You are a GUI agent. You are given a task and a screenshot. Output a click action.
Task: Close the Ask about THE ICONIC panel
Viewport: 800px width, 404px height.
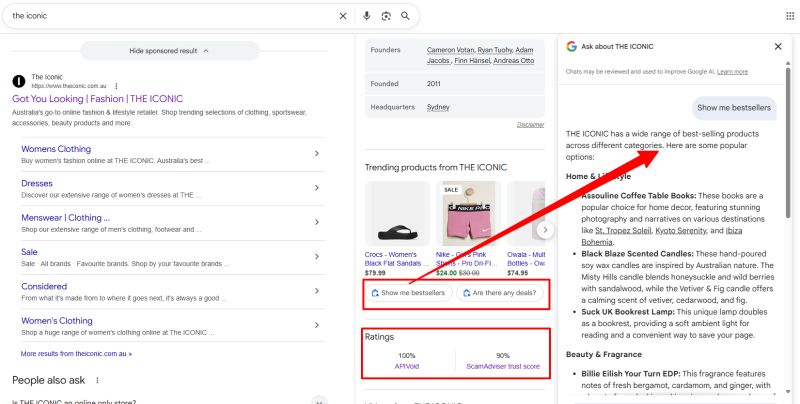(x=778, y=46)
